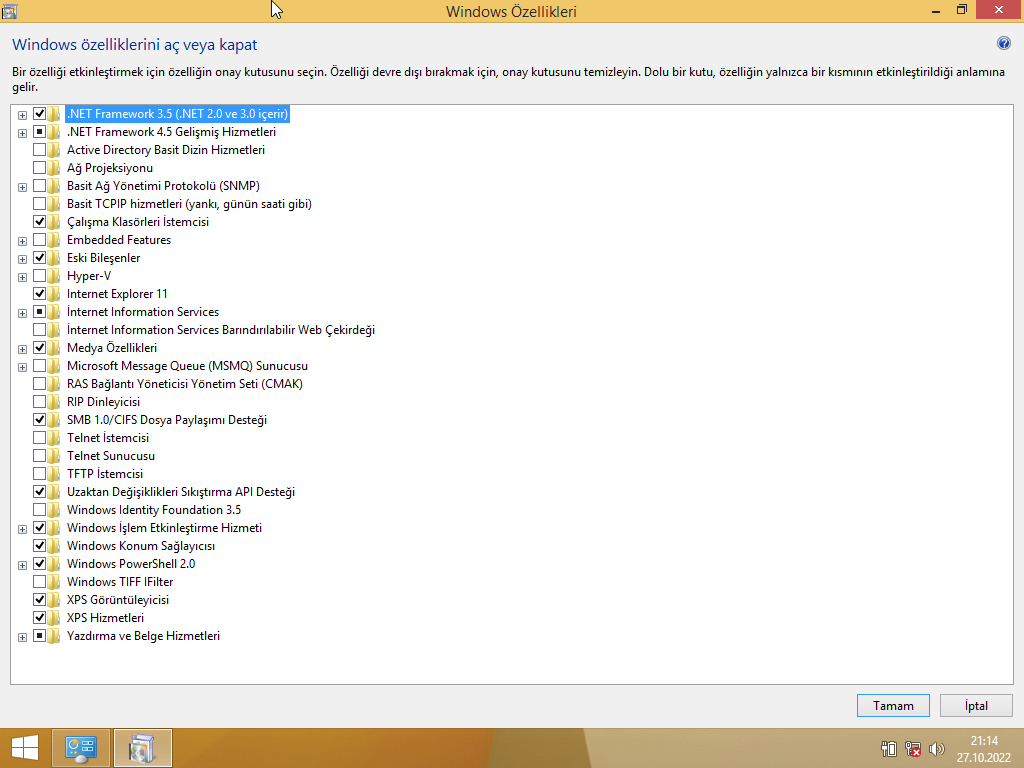Expand the Embedded Features node

22,241
